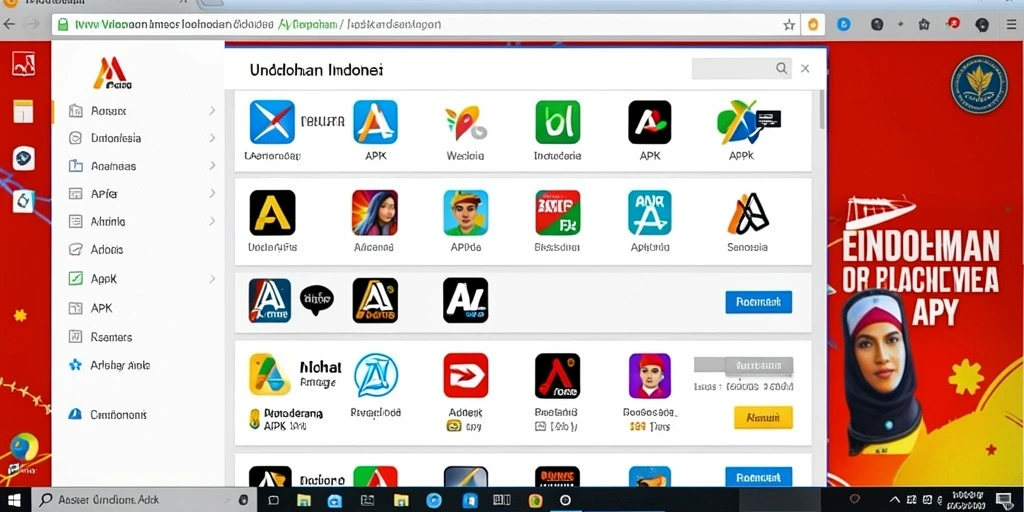Click the black speech bubble icon

point(317,300)
